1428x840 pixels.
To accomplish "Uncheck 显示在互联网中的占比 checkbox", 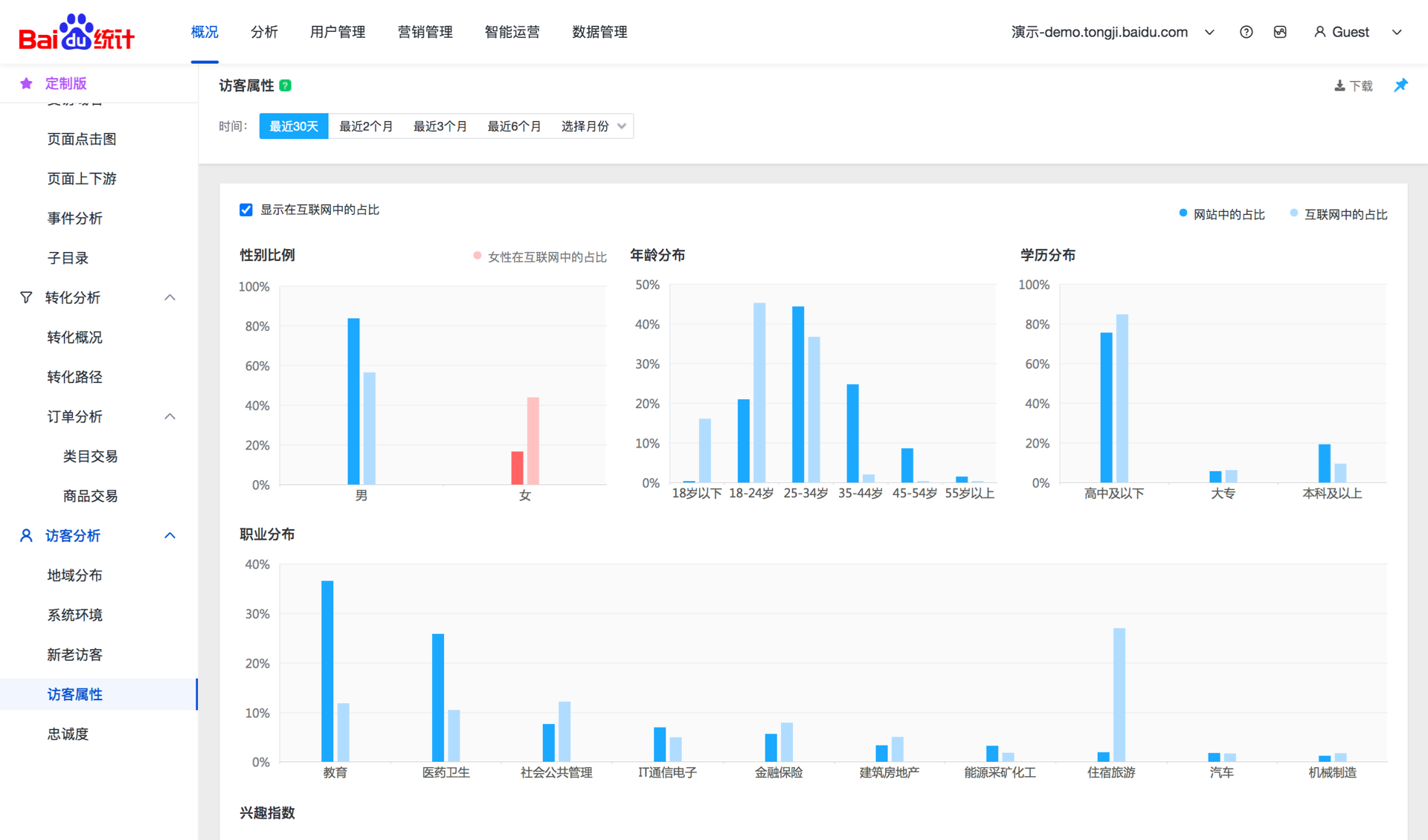I will pos(246,210).
